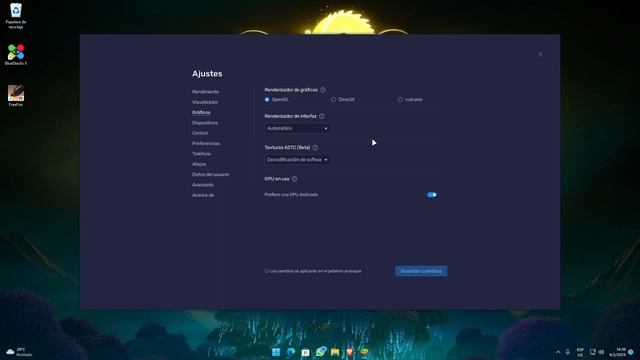Toggle Prefiere una GPU dedicada switch
The width and height of the screenshot is (640, 360).
tap(432, 195)
